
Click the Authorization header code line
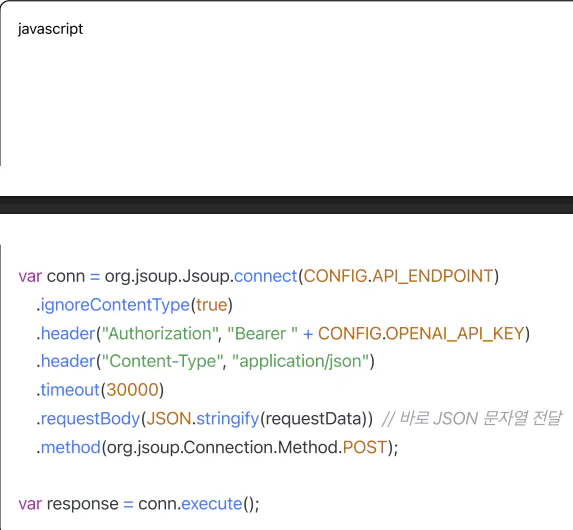pyautogui.click(x=283, y=334)
